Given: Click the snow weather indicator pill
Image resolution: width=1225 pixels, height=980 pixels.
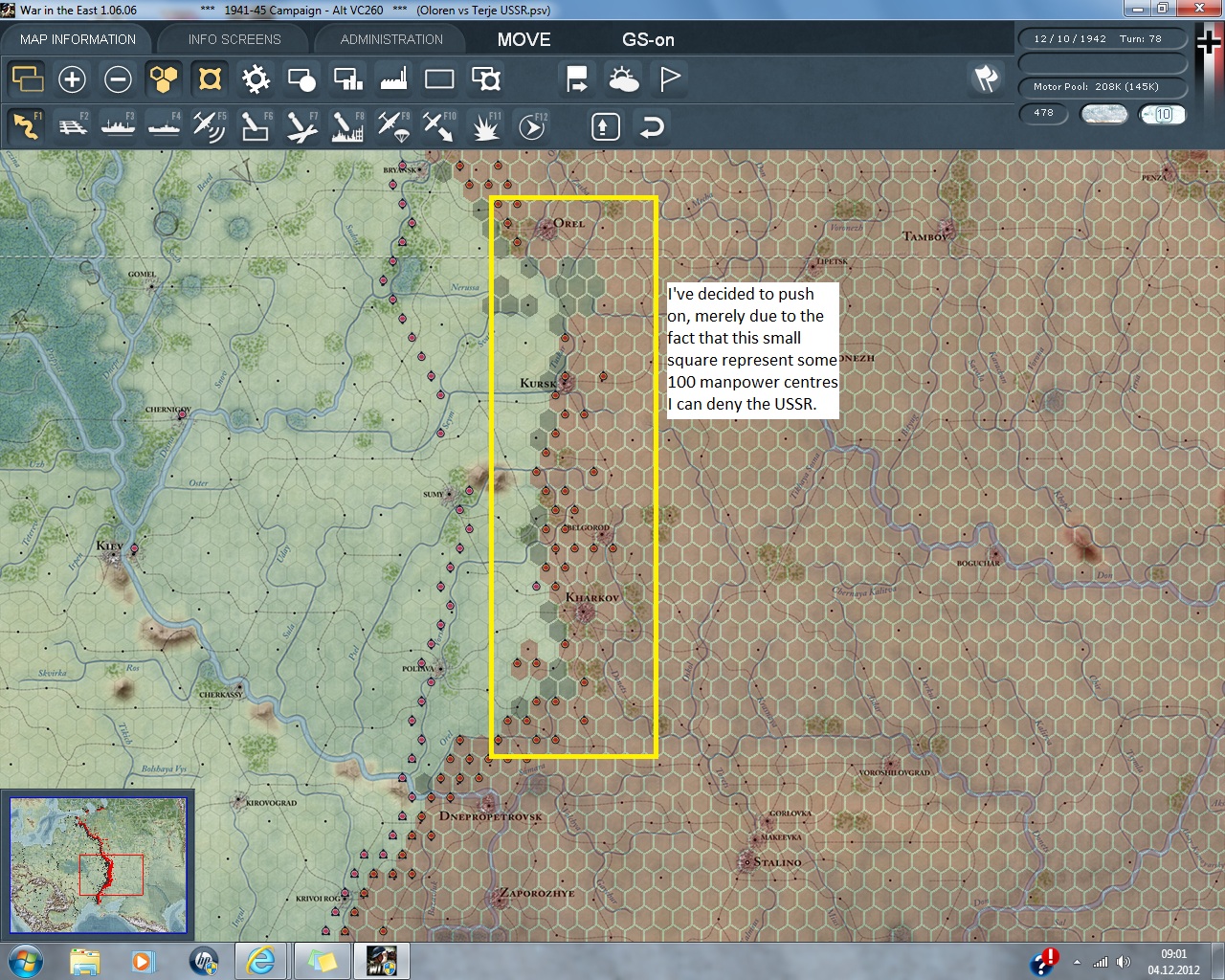Looking at the screenshot, I should tap(1103, 114).
